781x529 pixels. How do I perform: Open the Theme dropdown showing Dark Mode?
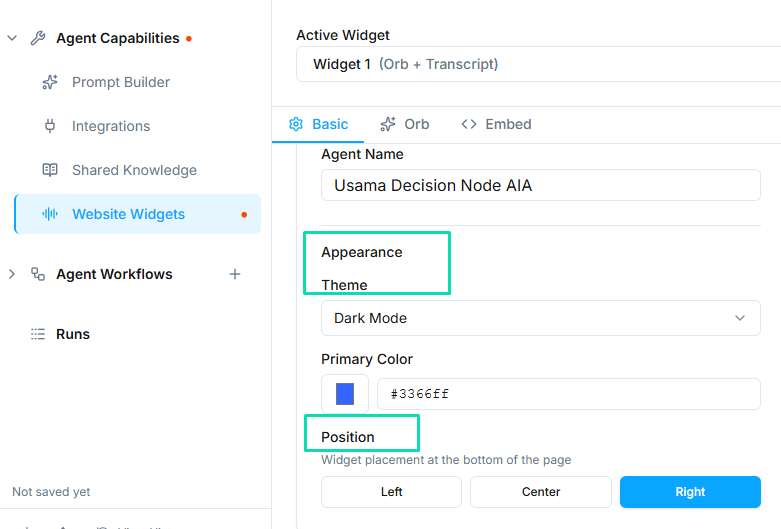pos(540,318)
